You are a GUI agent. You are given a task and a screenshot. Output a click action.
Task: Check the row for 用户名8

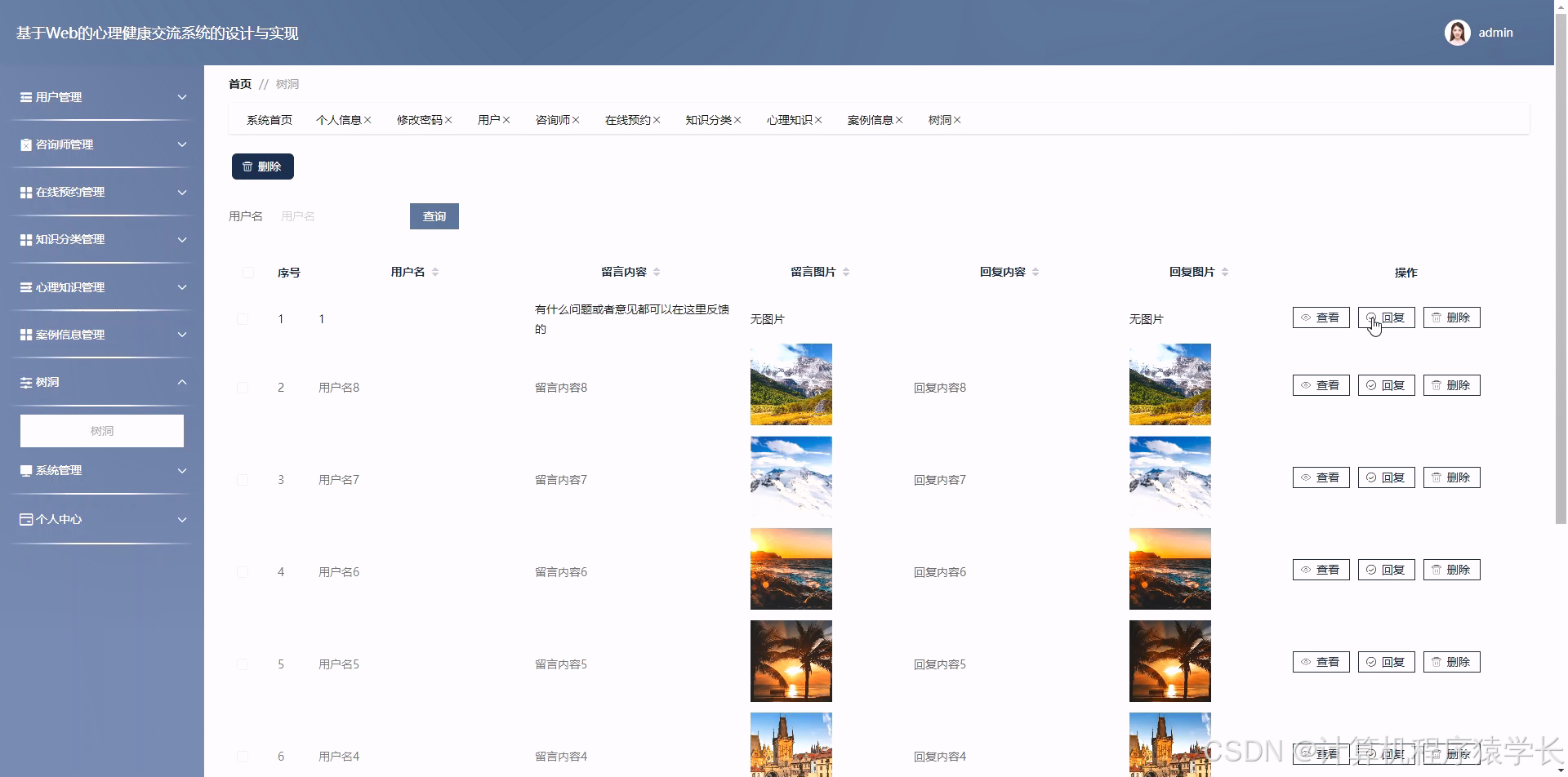pyautogui.click(x=243, y=388)
